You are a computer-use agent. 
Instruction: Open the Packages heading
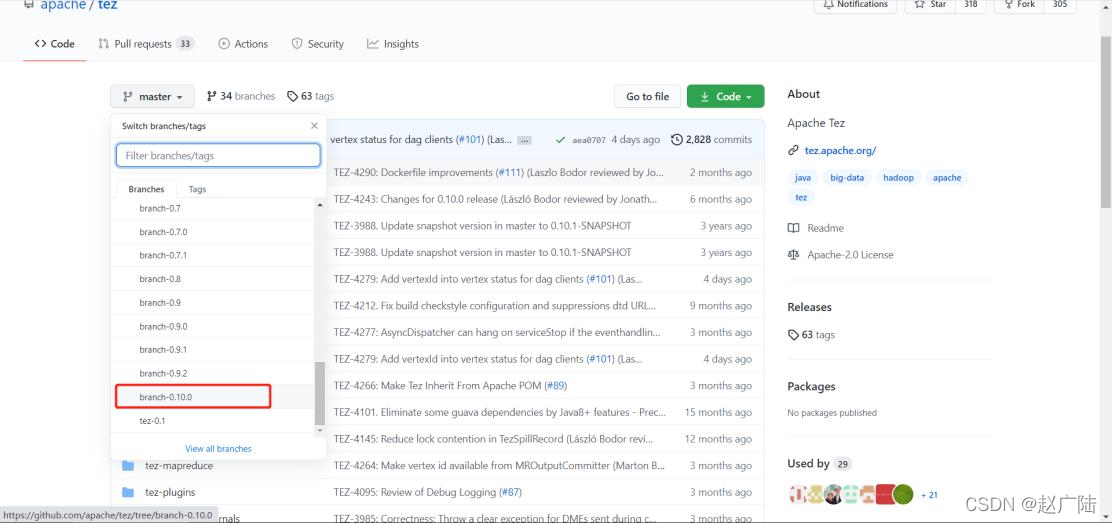pyautogui.click(x=811, y=387)
